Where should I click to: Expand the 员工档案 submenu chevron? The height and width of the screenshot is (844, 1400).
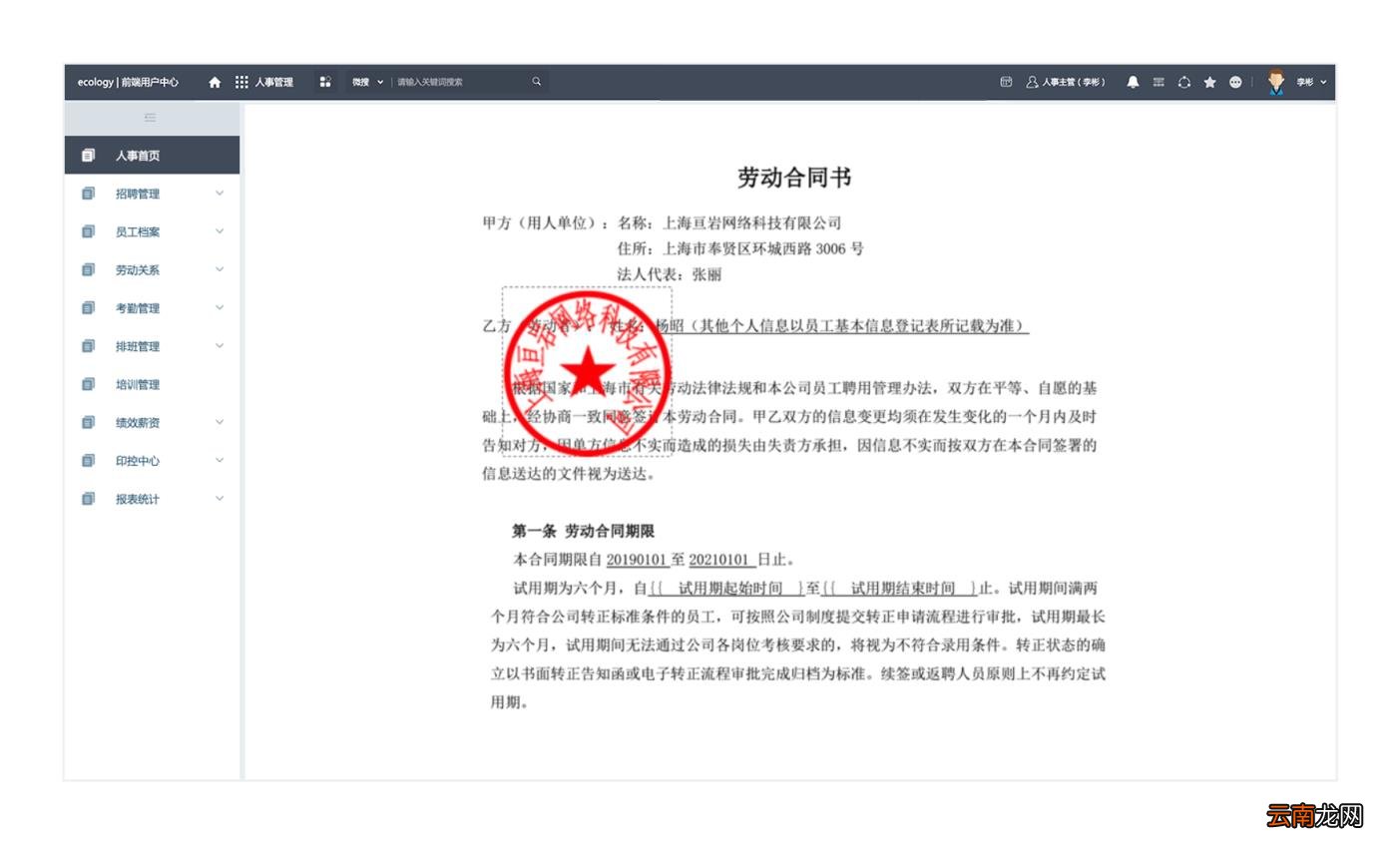click(220, 231)
